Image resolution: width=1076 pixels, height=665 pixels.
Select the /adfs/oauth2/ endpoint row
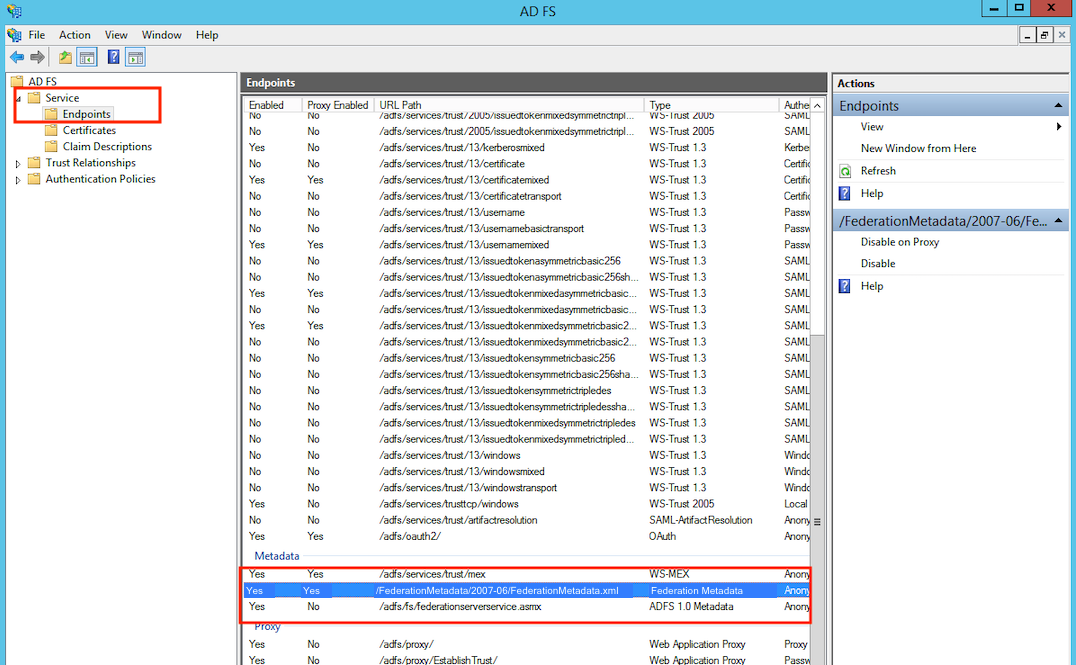click(x=527, y=536)
